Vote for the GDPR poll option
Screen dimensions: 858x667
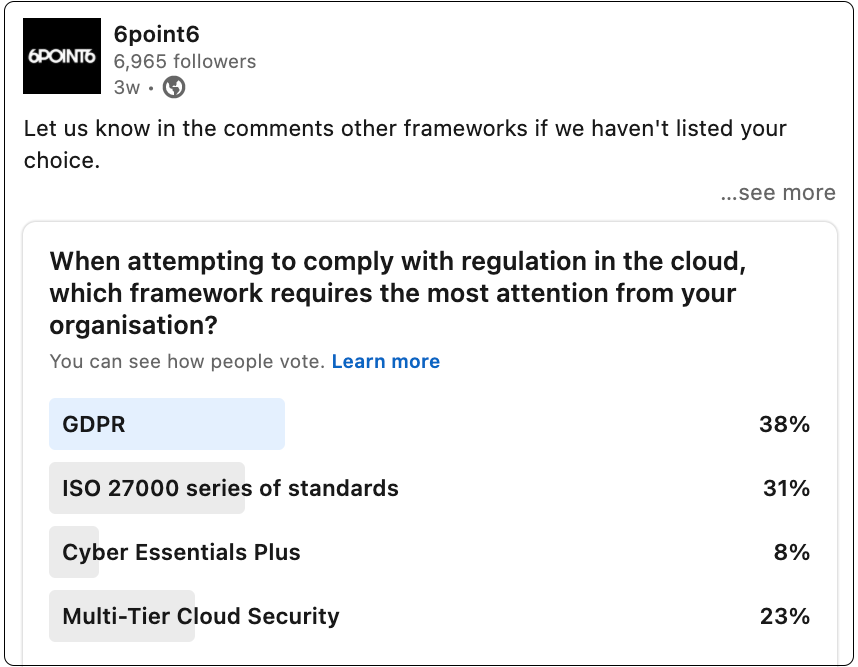430,424
